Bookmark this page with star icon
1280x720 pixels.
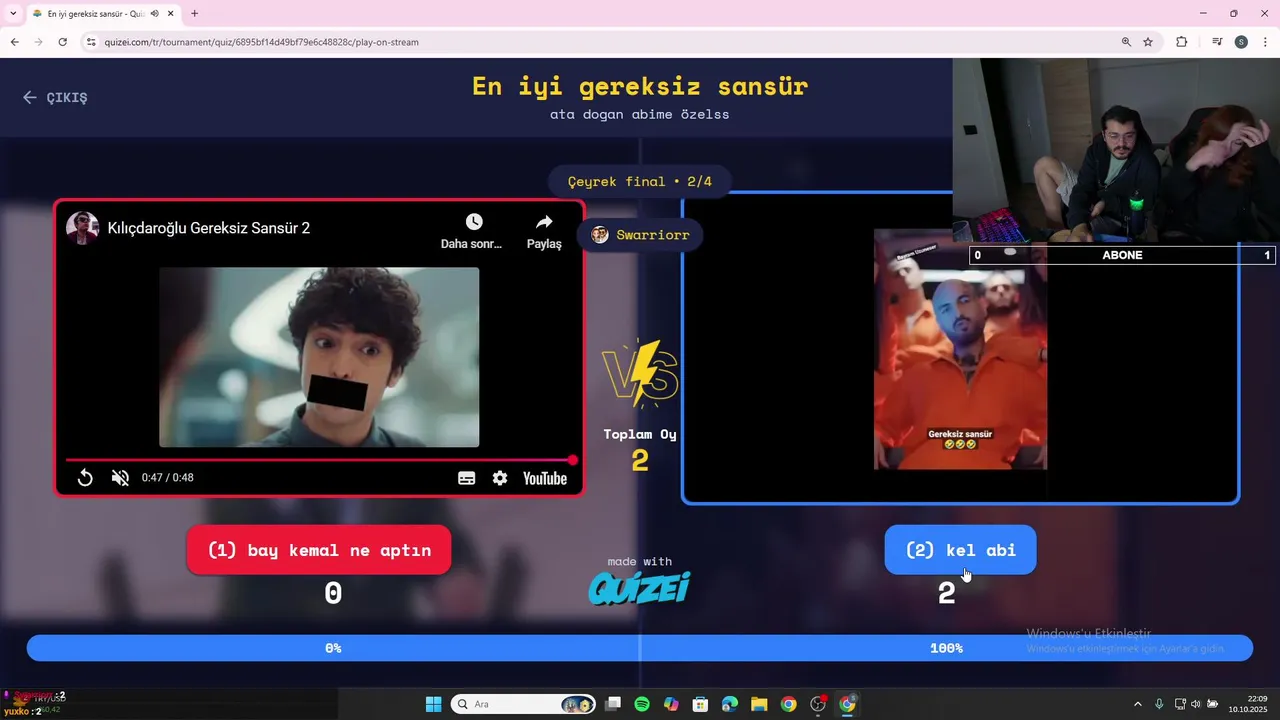(x=1148, y=42)
